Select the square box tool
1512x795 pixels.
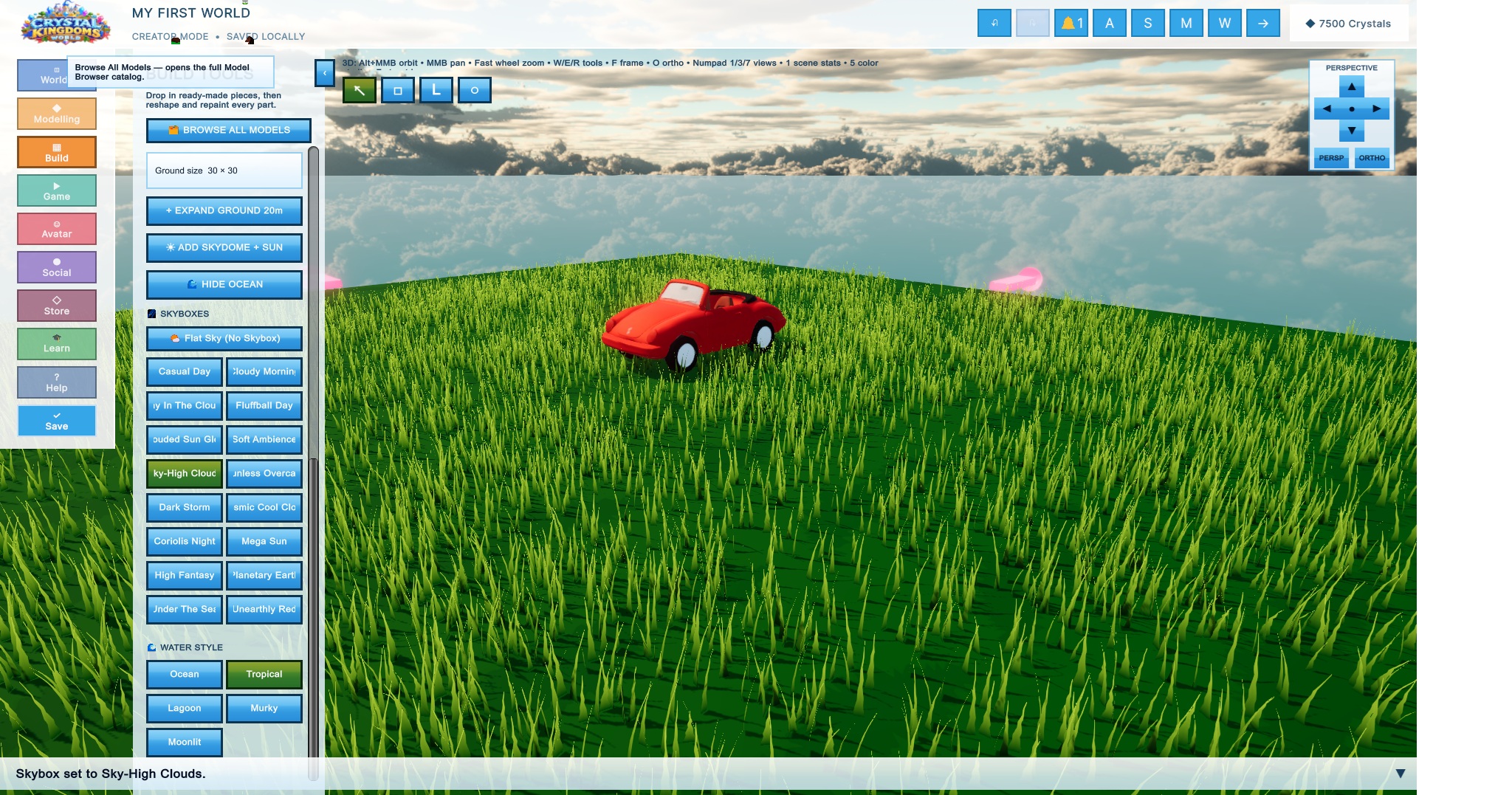398,90
